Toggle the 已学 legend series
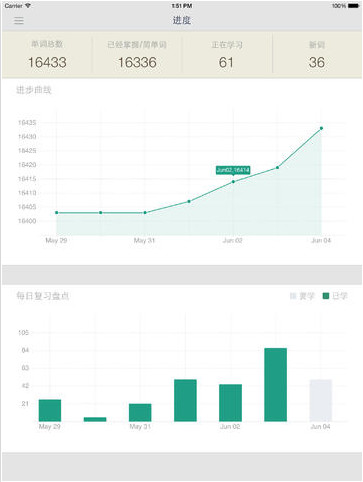This screenshot has height=482, width=363. (335, 296)
